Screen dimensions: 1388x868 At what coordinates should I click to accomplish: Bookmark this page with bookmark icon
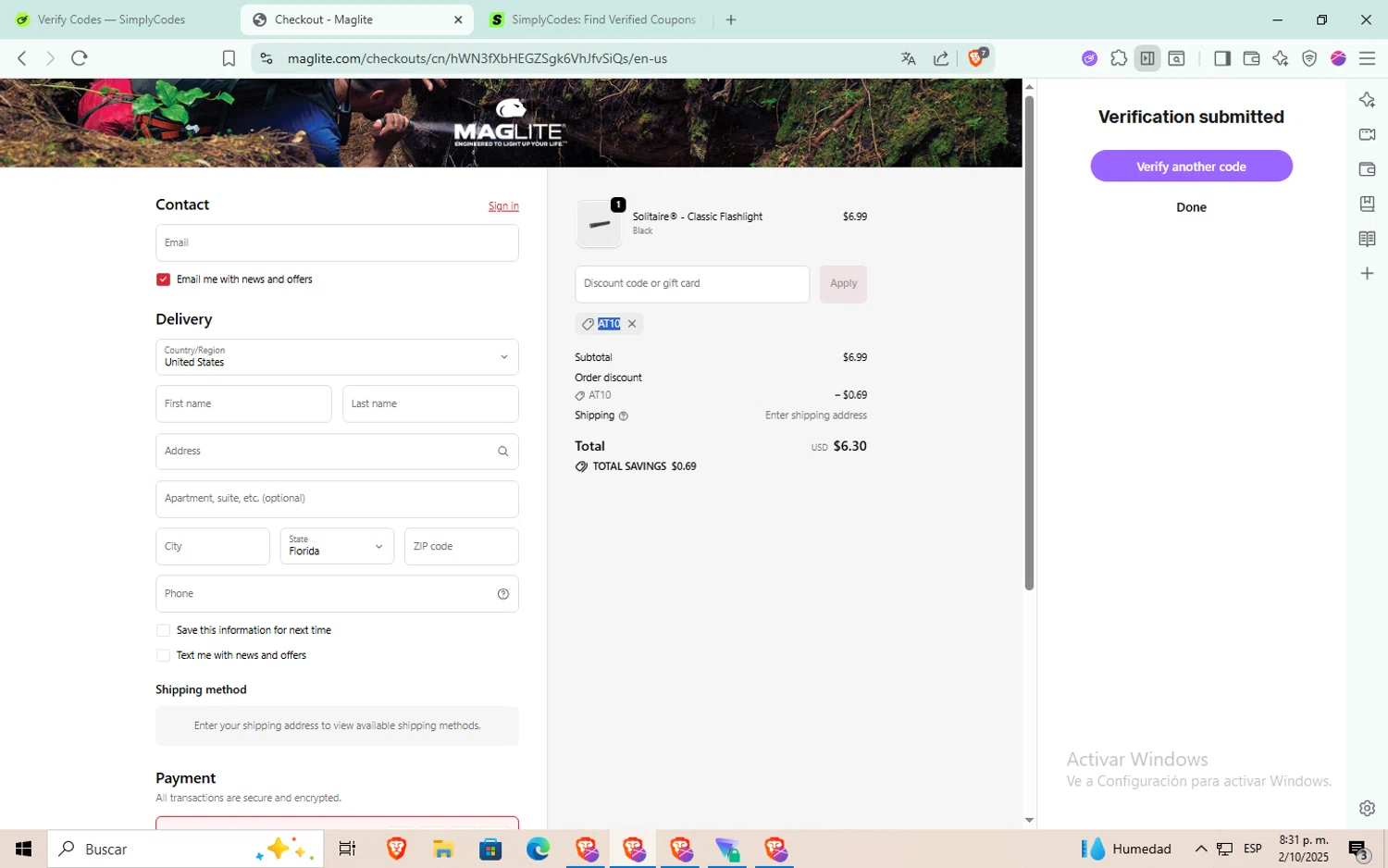pyautogui.click(x=229, y=58)
